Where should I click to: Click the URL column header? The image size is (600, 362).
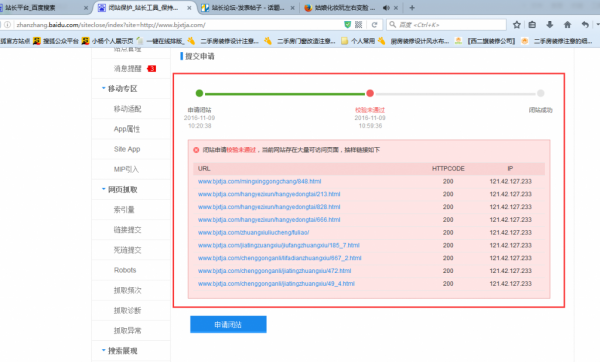tap(204, 169)
